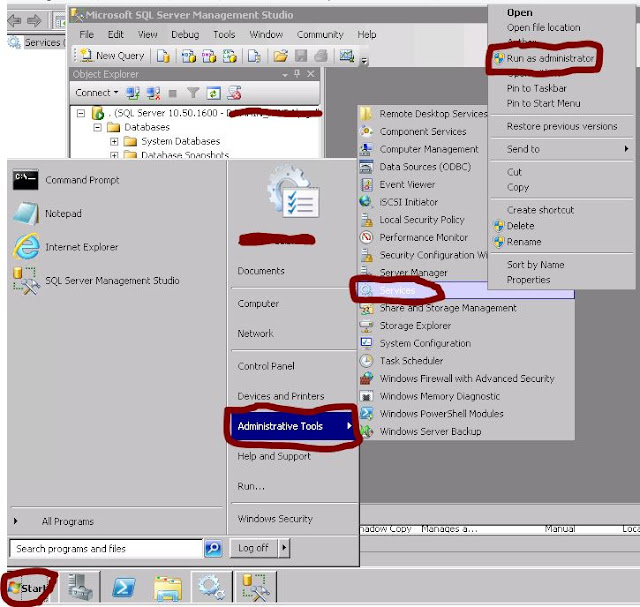
Task: Click the Search programs and files field
Action: (x=105, y=549)
